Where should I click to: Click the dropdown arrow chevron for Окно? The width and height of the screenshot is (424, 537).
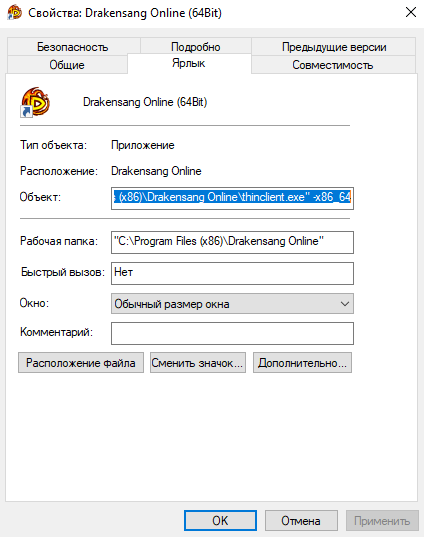(345, 304)
